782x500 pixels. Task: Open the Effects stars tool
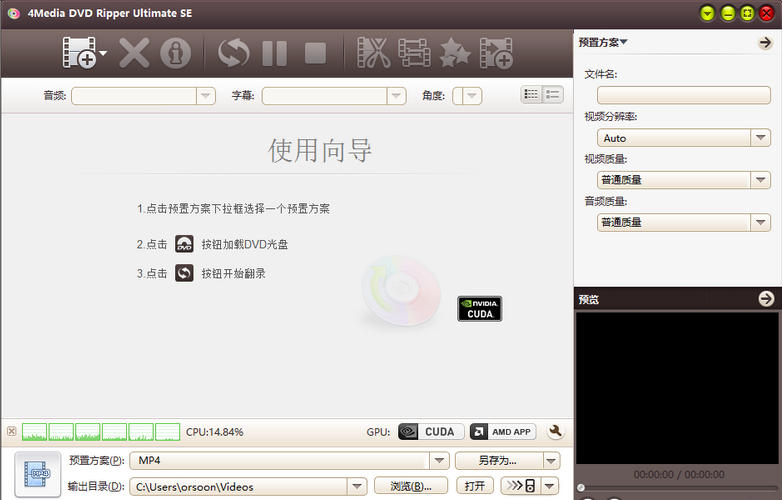click(x=455, y=53)
